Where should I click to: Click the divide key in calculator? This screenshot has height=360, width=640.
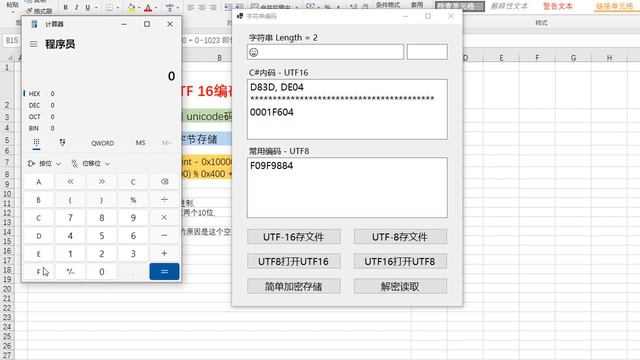pos(164,200)
